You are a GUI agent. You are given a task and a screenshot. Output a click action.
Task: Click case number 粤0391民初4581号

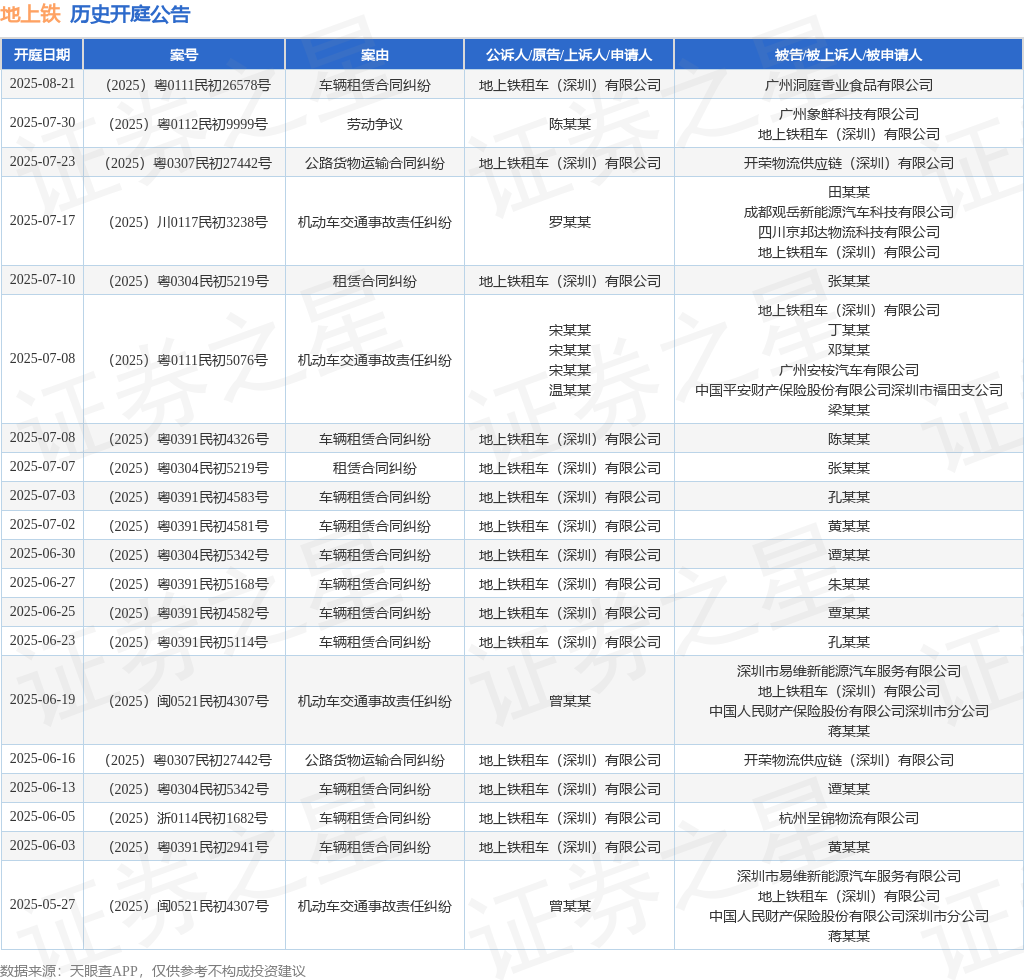213,526
